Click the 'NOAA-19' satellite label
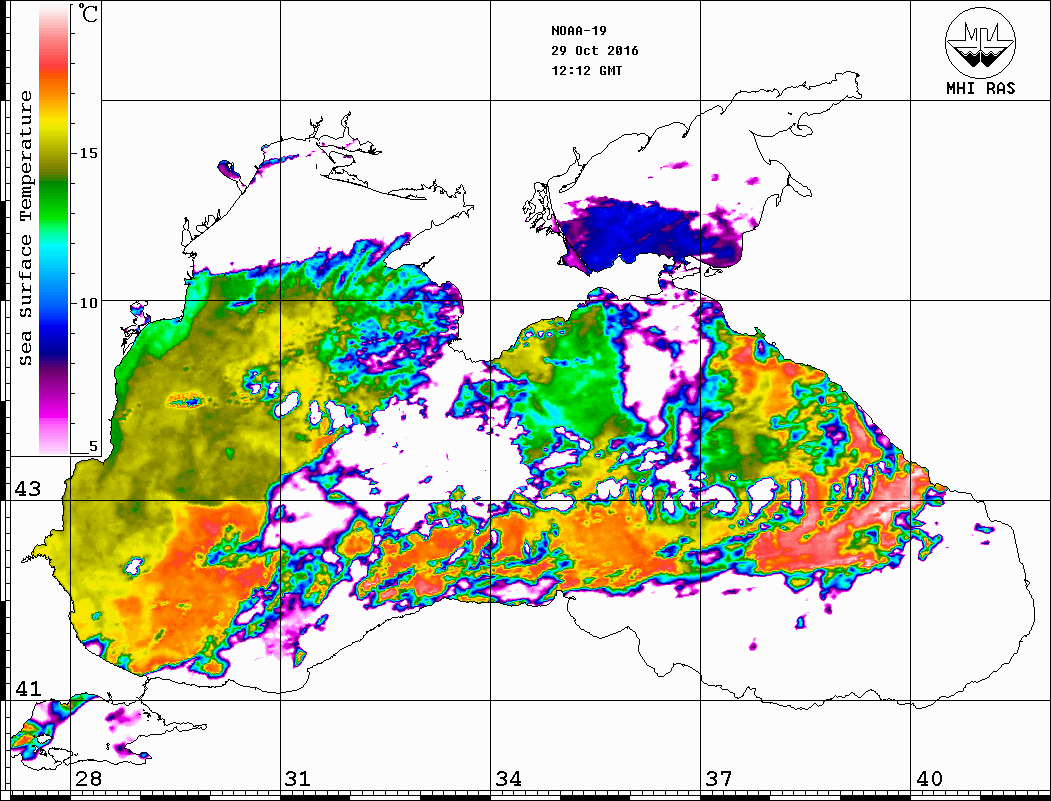The image size is (1051, 801). pos(578,31)
